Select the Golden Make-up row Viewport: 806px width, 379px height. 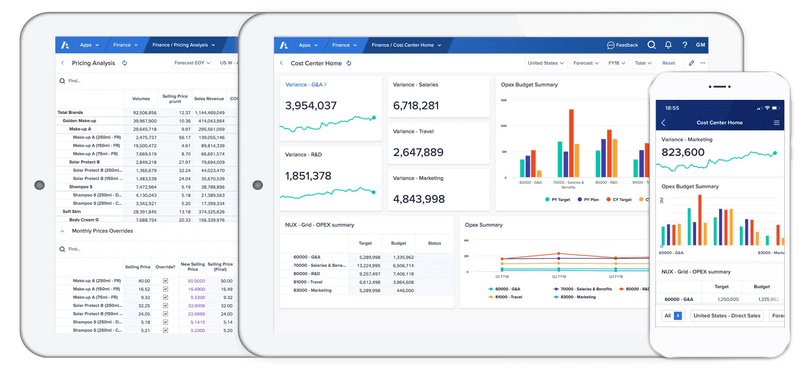147,121
